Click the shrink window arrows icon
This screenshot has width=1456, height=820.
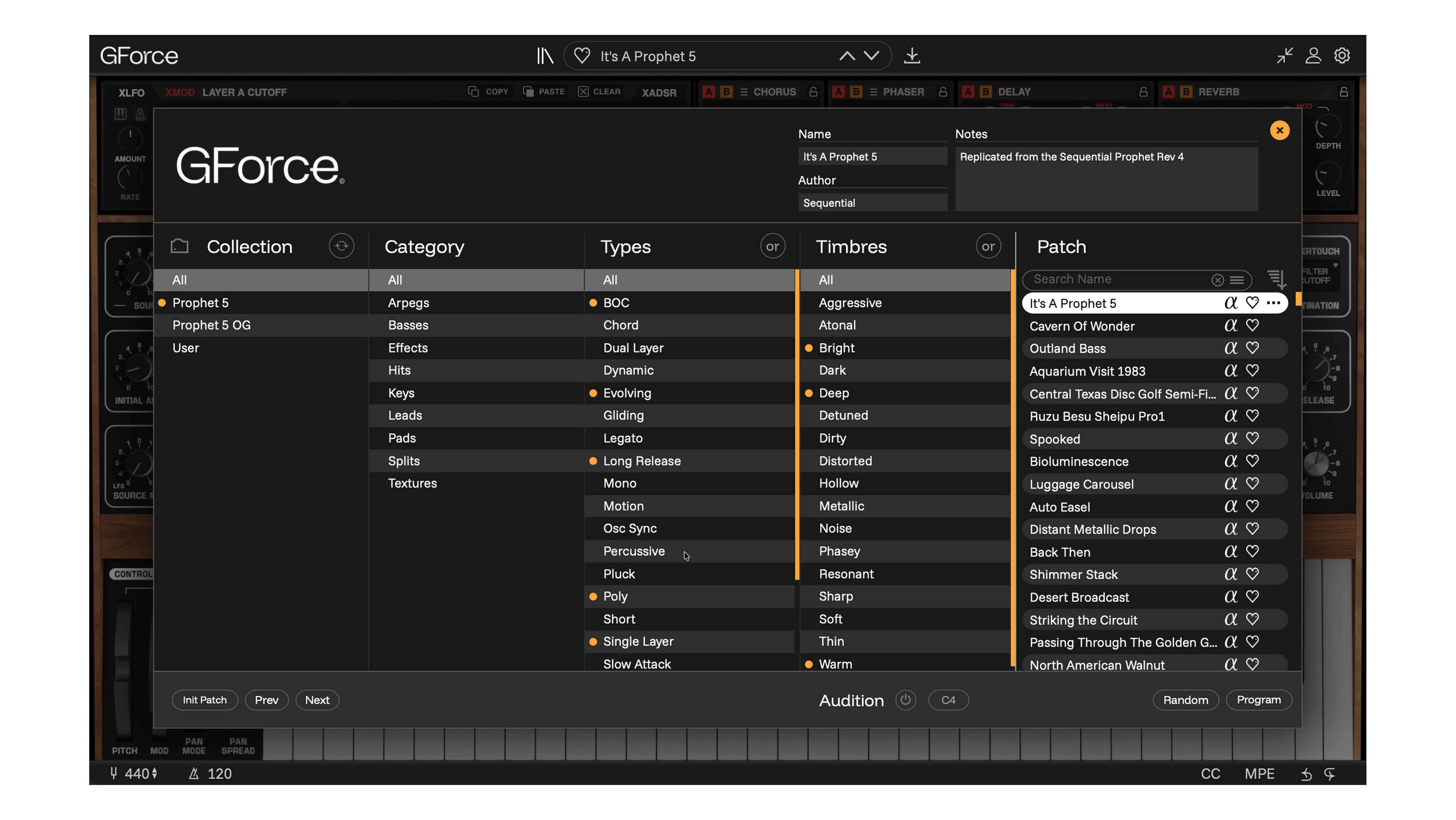pos(1284,55)
